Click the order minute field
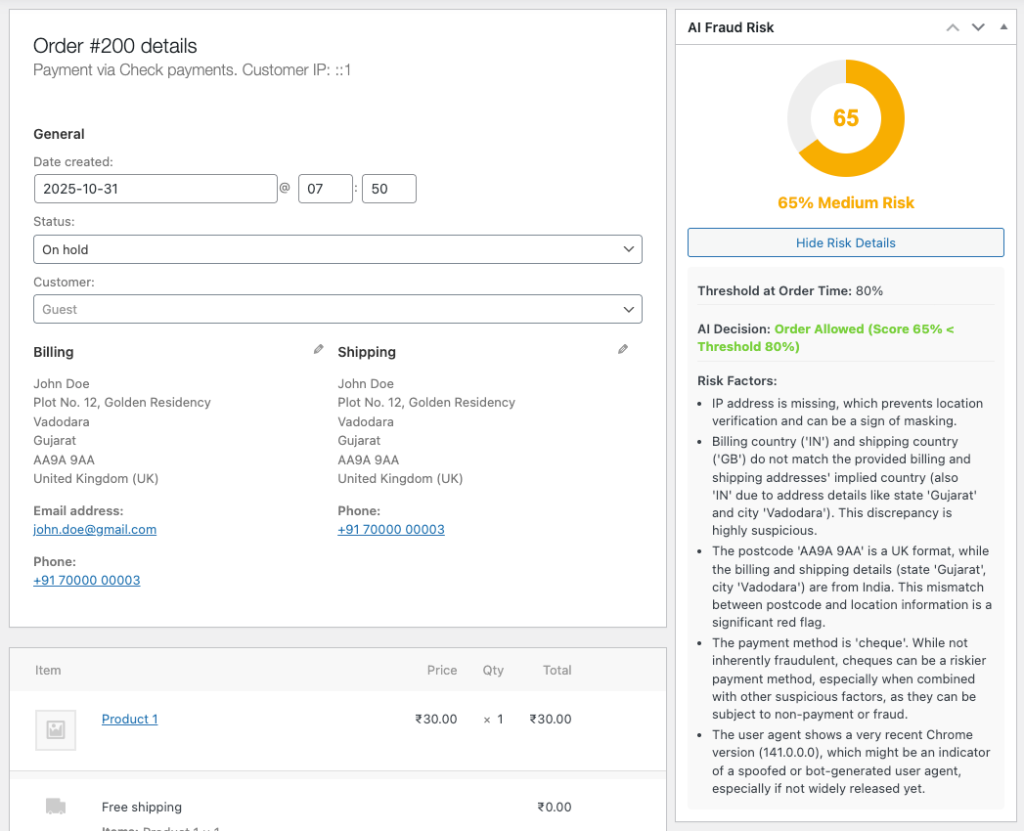 pyautogui.click(x=388, y=189)
